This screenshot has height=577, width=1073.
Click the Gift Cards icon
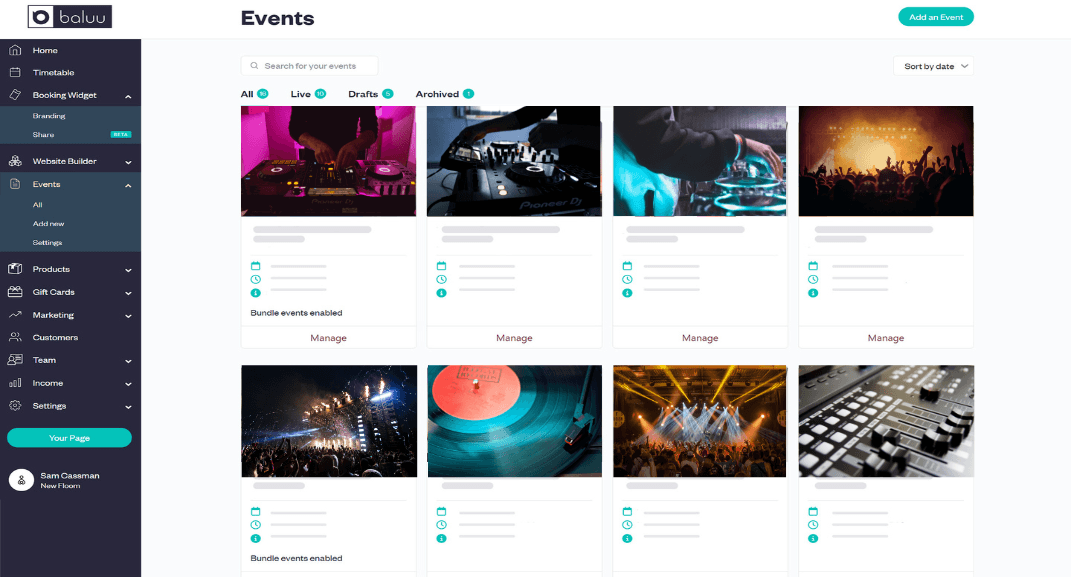(x=14, y=292)
